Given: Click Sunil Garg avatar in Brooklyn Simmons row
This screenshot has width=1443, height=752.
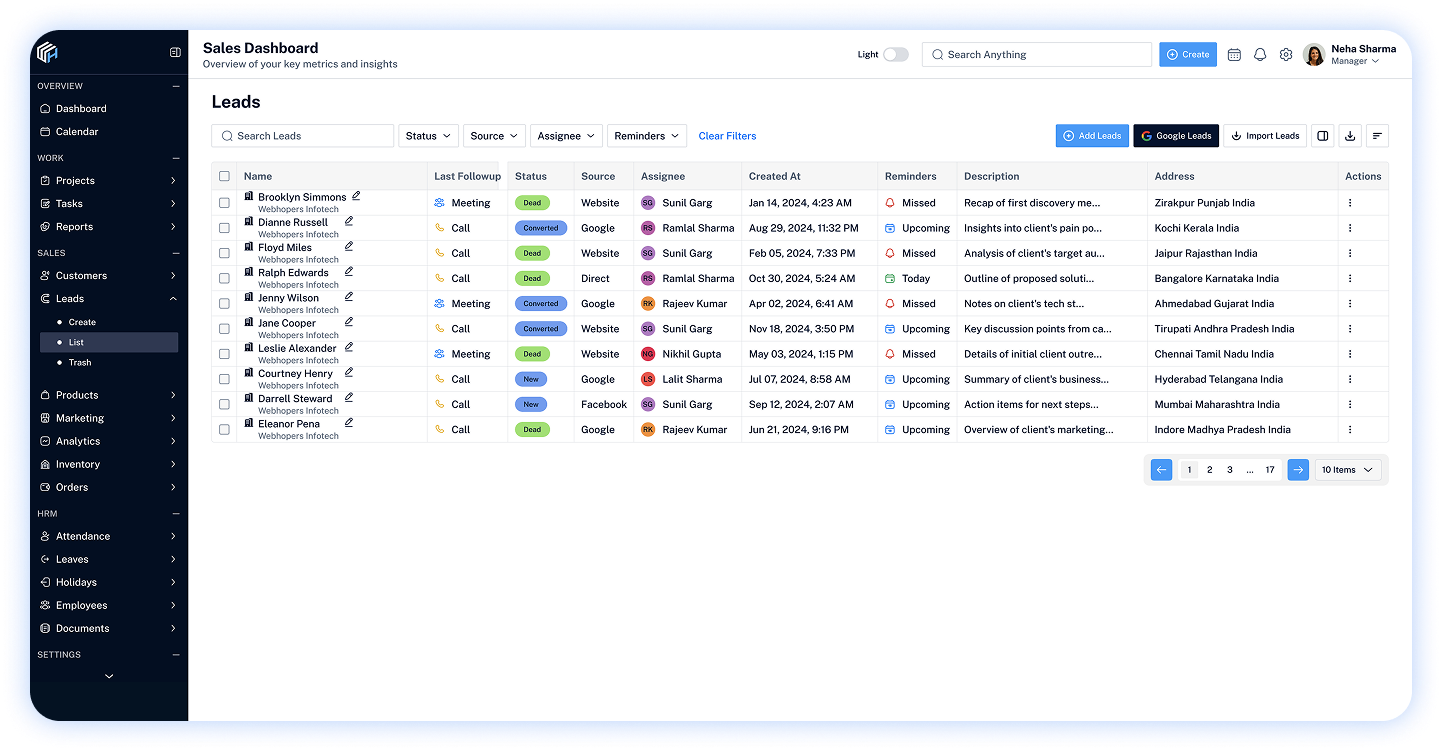Looking at the screenshot, I should tap(648, 203).
